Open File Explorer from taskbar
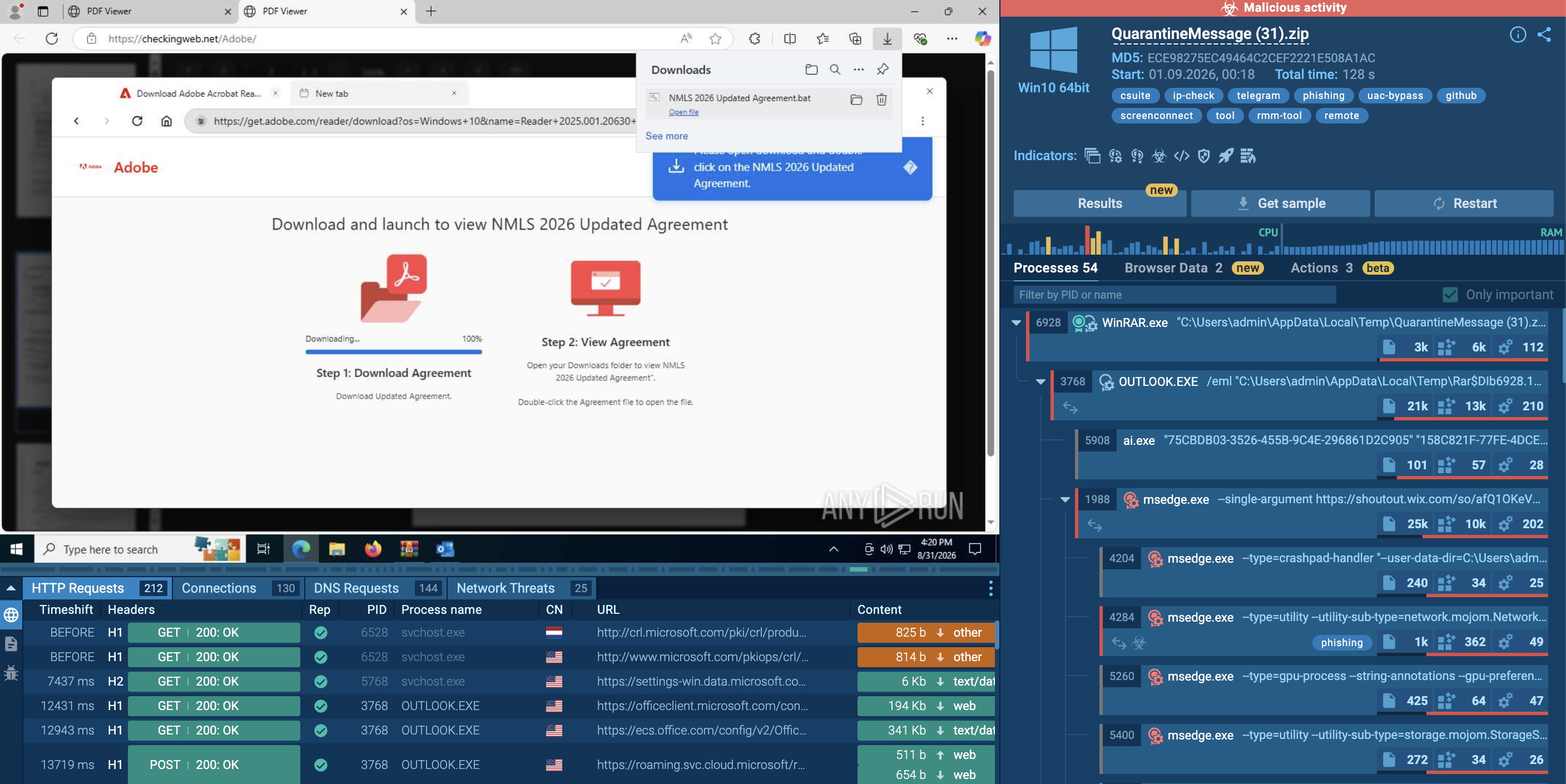Viewport: 1566px width, 784px height. 337,549
